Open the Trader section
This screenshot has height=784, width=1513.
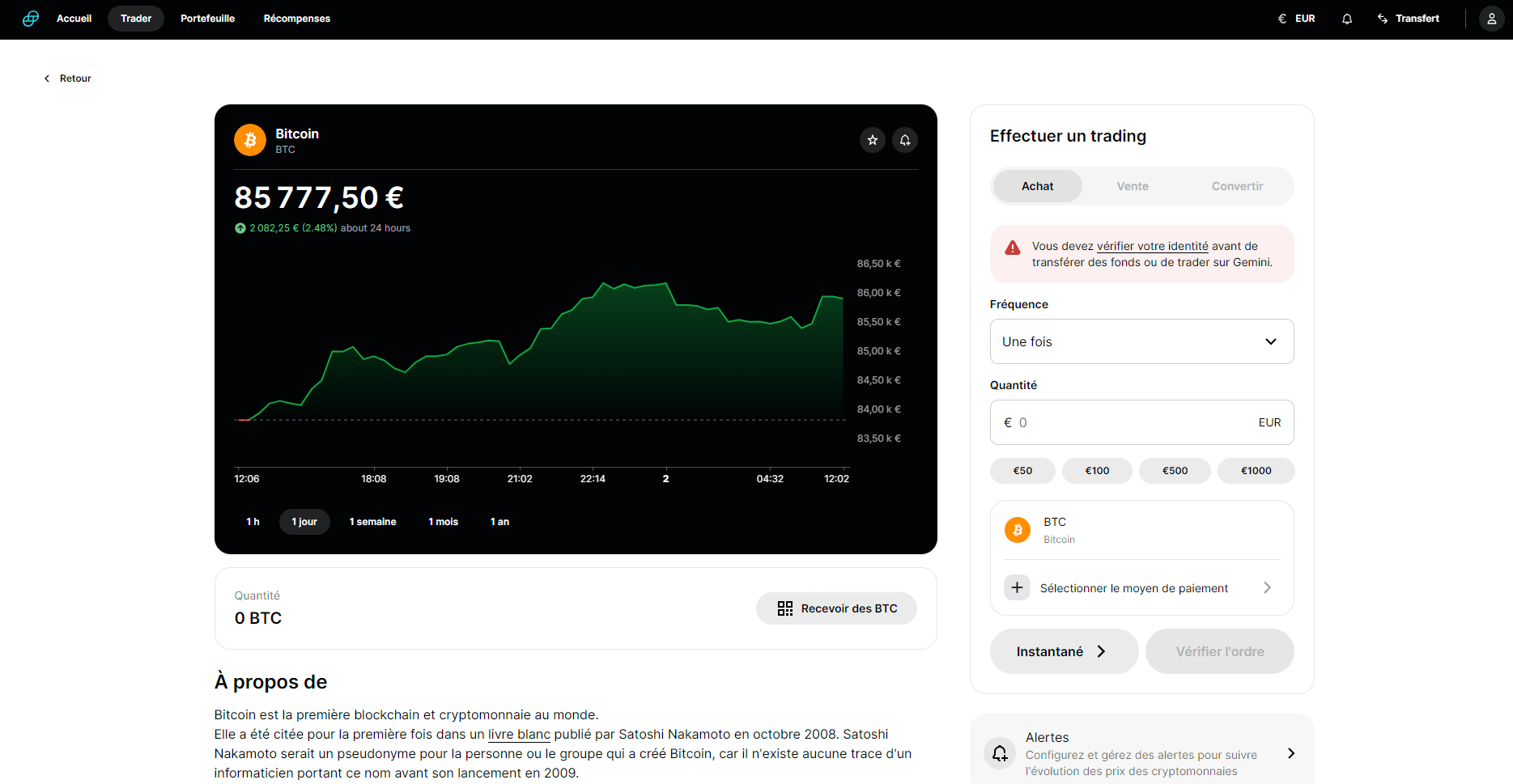tap(136, 19)
